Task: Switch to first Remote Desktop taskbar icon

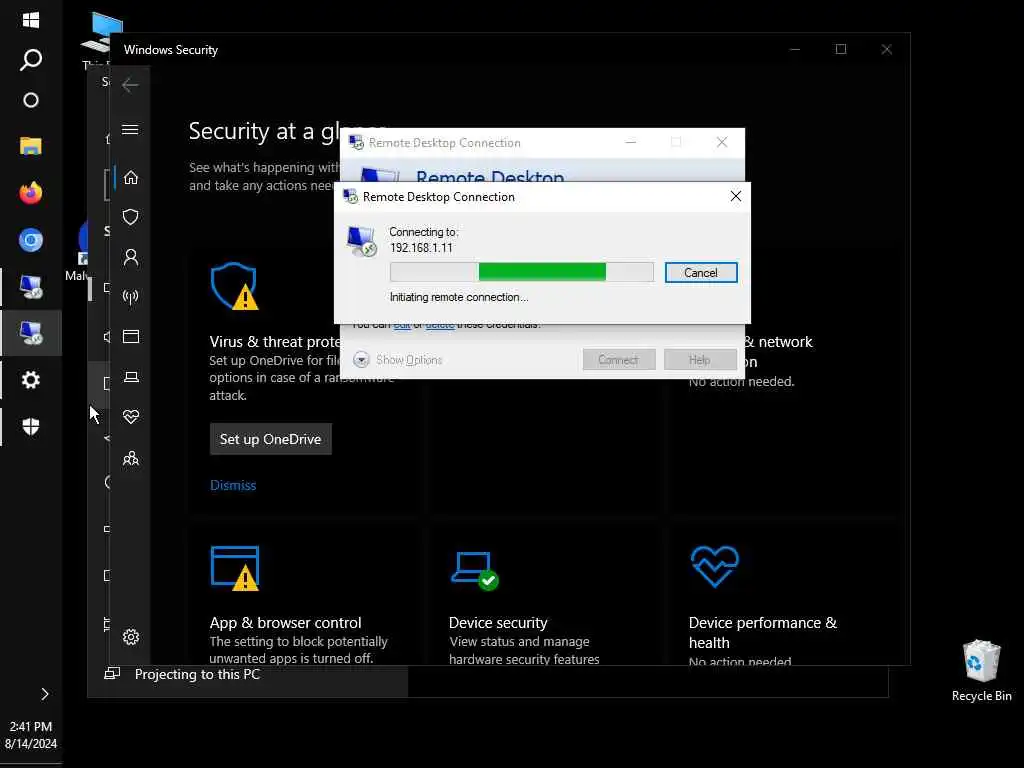Action: pos(31,287)
